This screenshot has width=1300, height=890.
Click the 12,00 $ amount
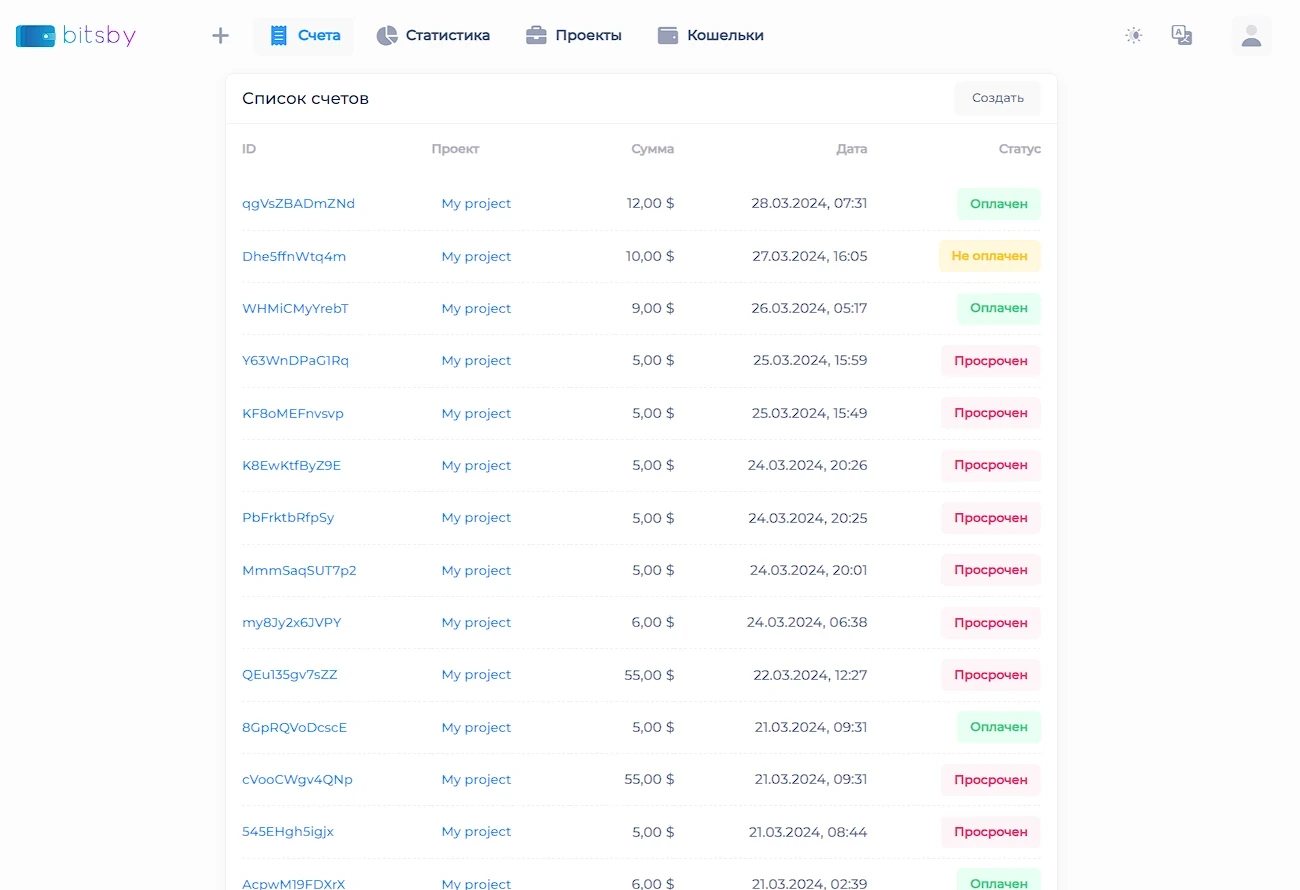tap(650, 203)
